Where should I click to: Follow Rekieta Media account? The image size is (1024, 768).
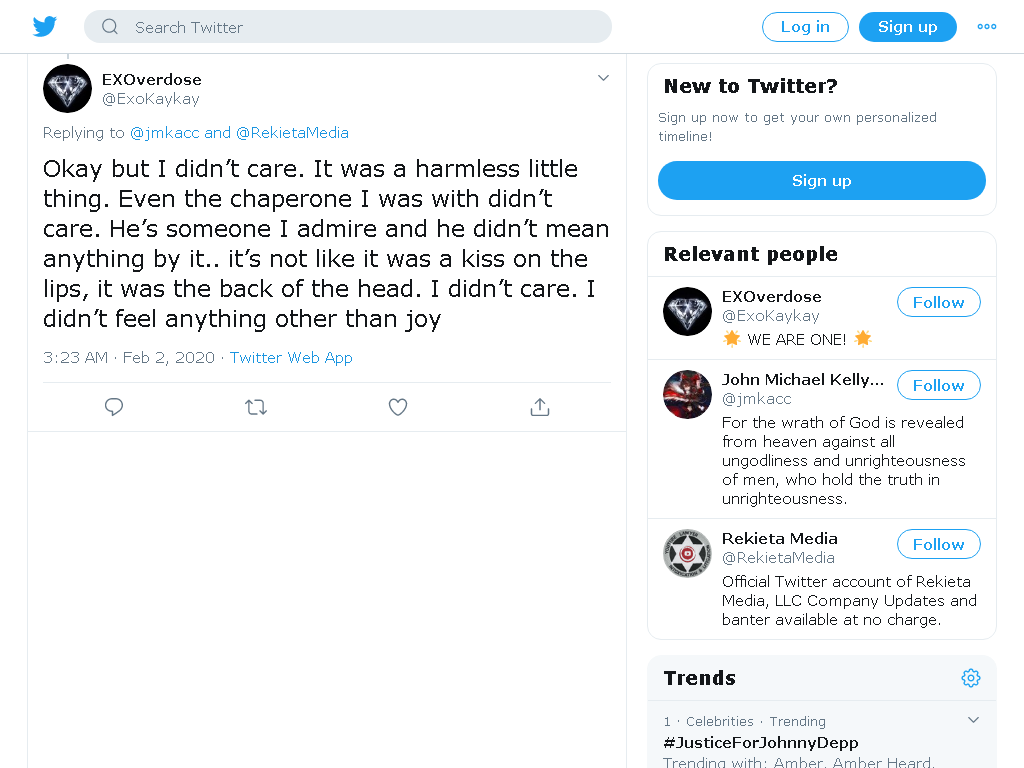[x=938, y=545]
